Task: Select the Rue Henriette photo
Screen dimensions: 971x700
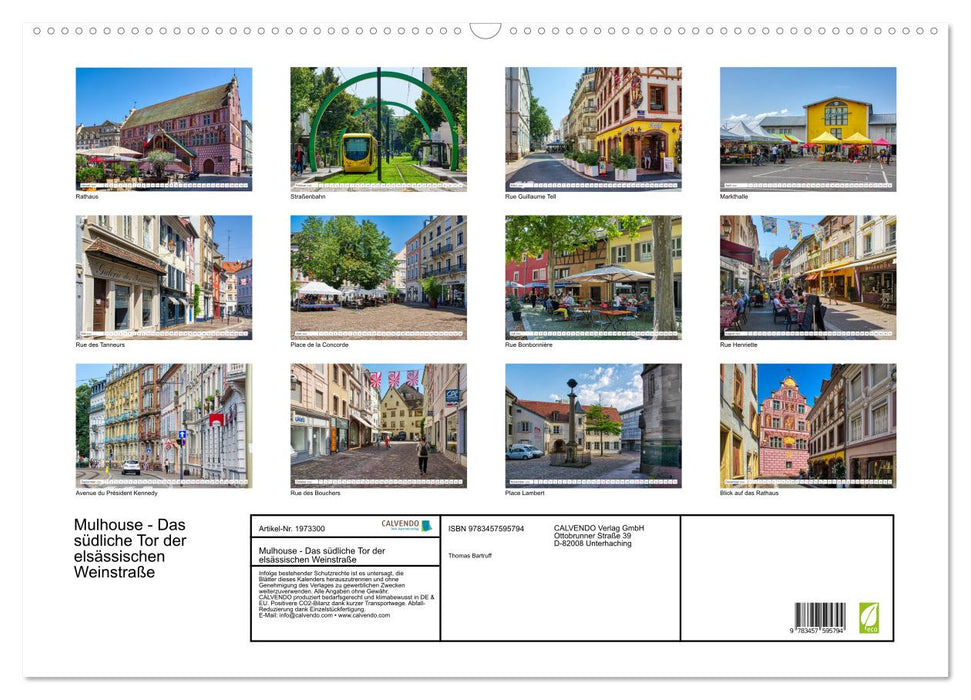Action: coord(811,278)
